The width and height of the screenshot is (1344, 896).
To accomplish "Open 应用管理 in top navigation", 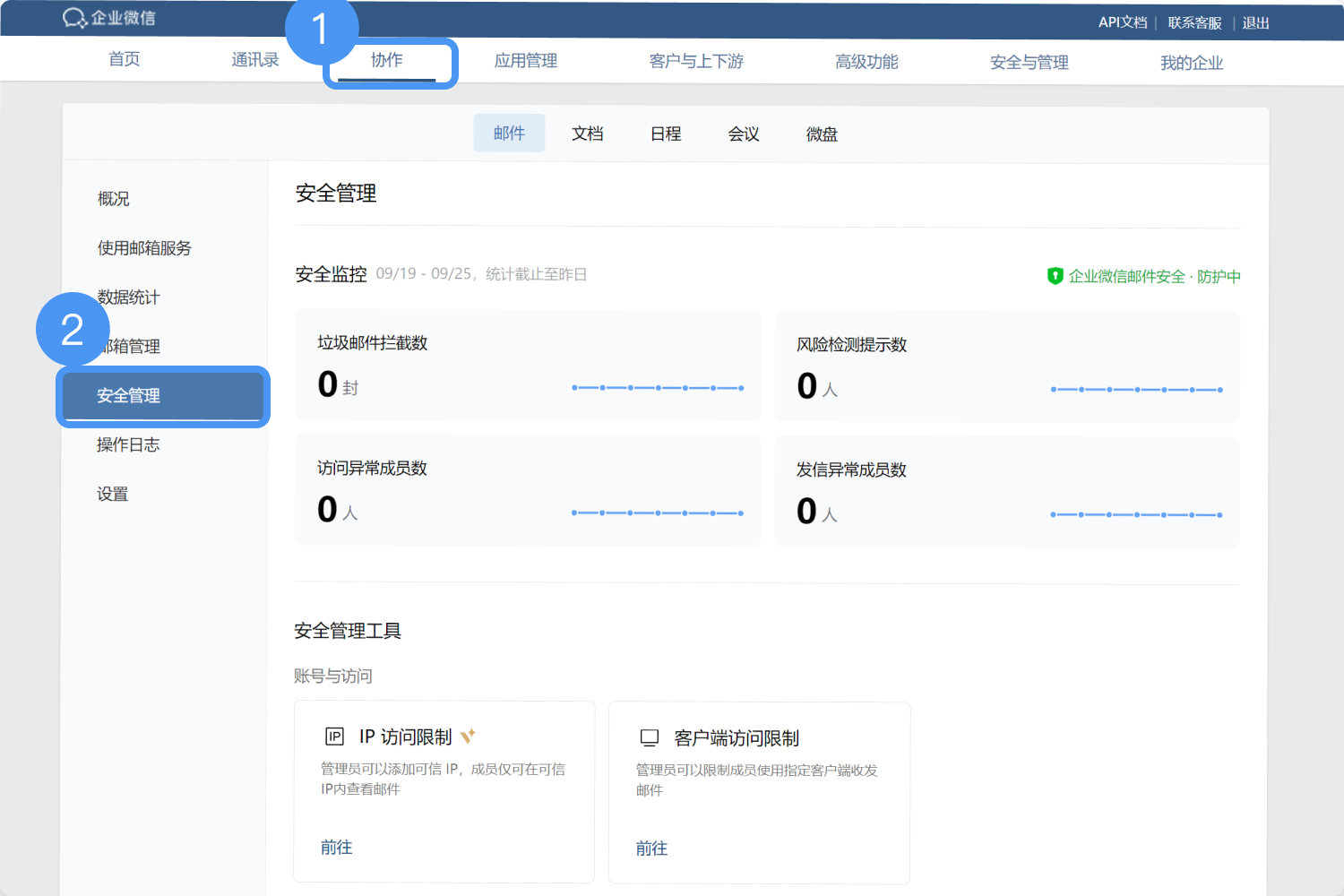I will click(526, 61).
